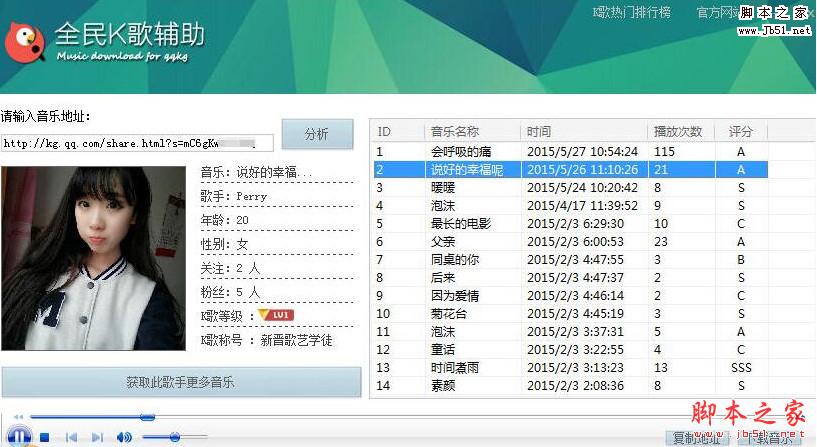Sort by 时间 column header
The image size is (817, 447).
584,131
